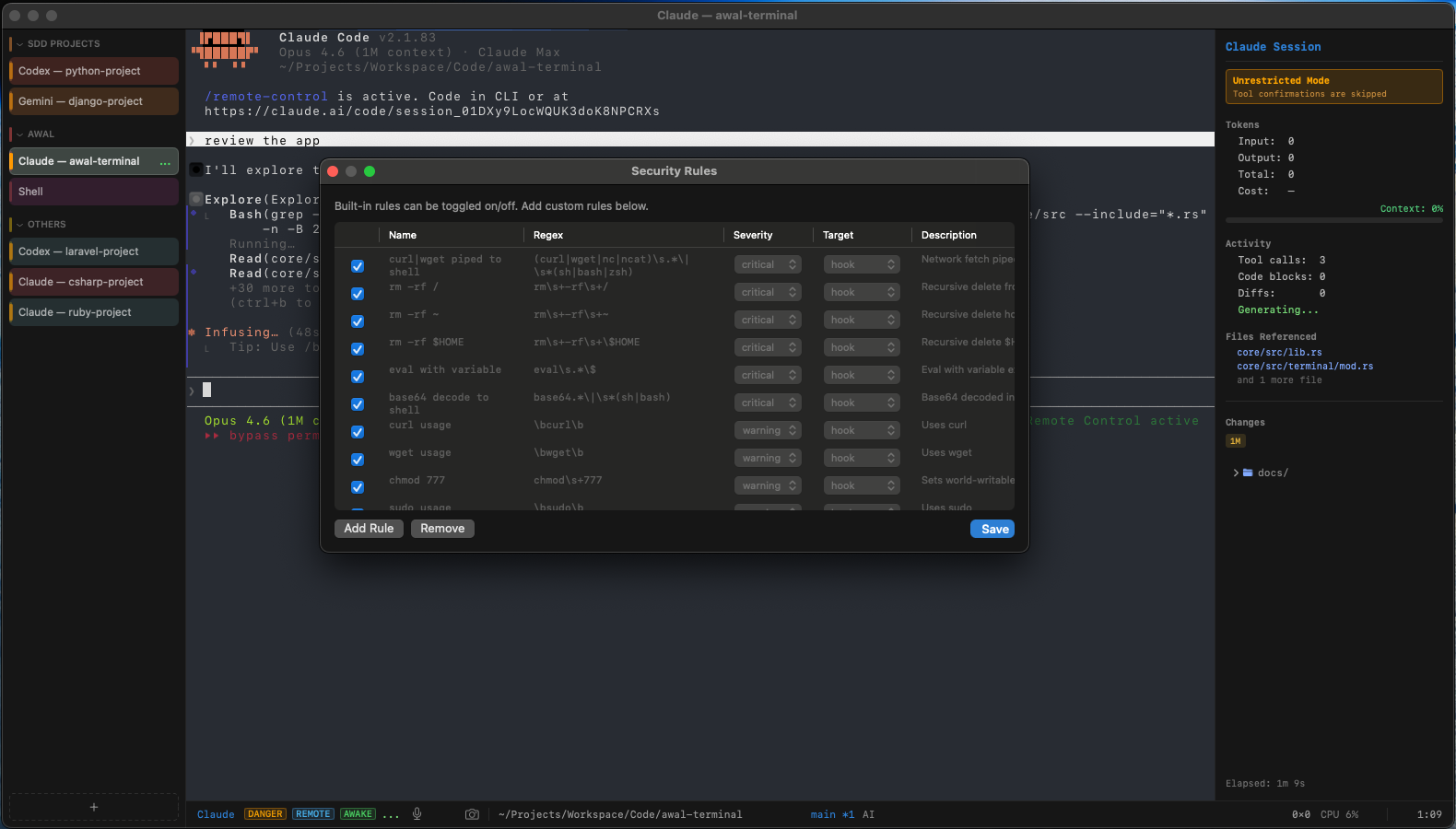
Task: Uncheck the base64 decode to shell rule
Action: [x=358, y=404]
